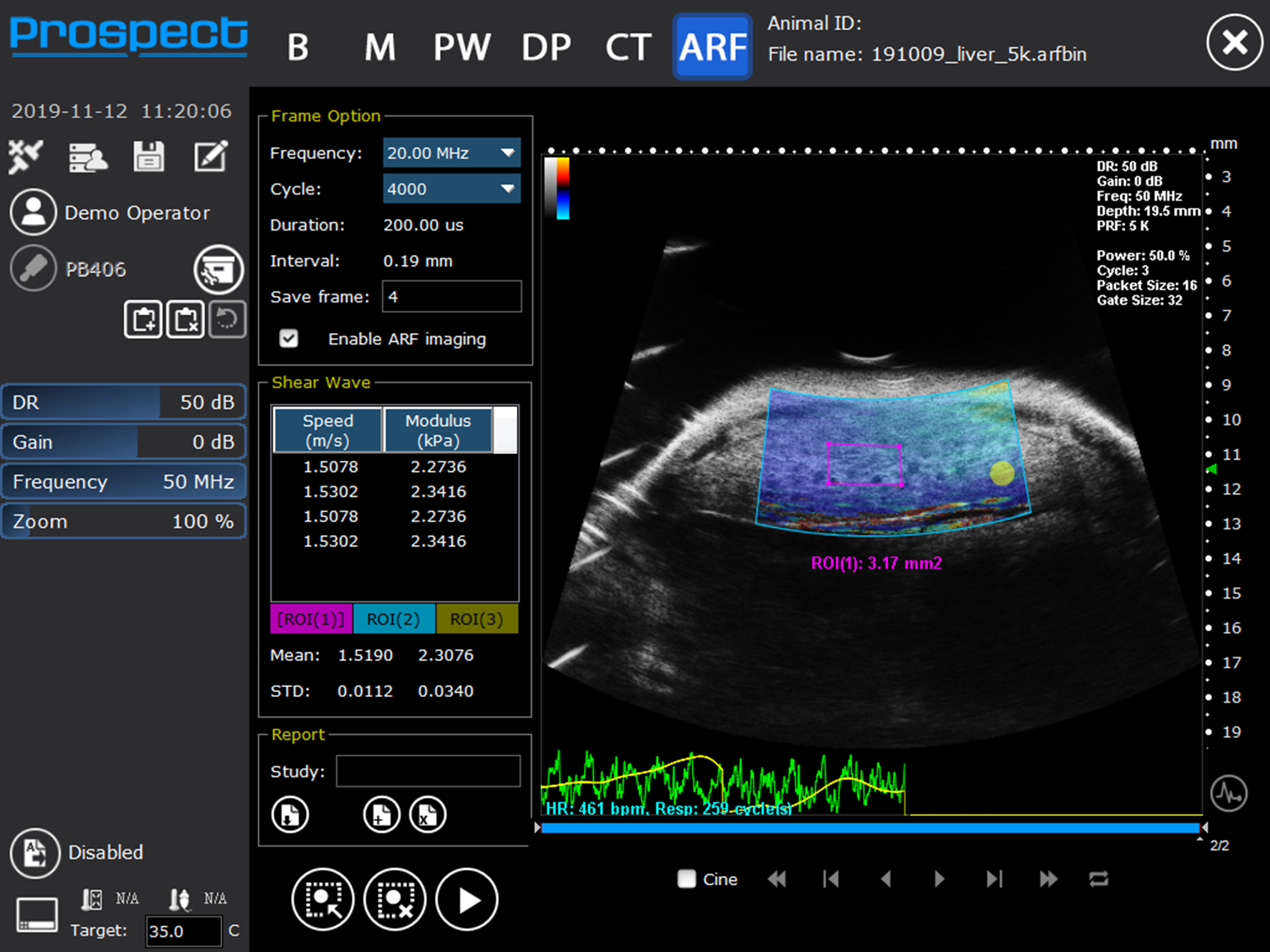Click the save floppy disk icon
This screenshot has height=952, width=1270.
click(x=148, y=156)
